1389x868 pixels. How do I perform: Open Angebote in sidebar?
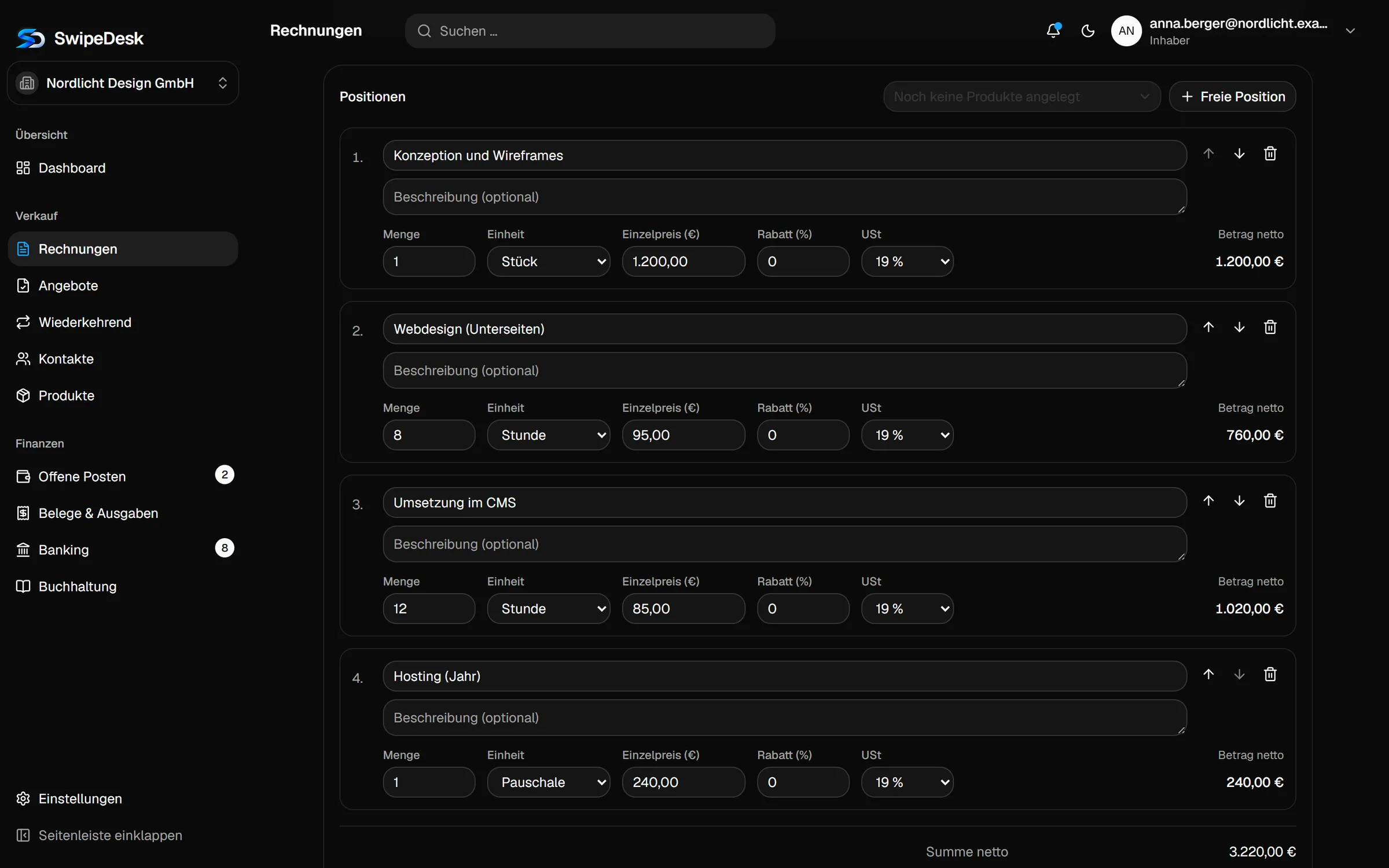click(123, 285)
